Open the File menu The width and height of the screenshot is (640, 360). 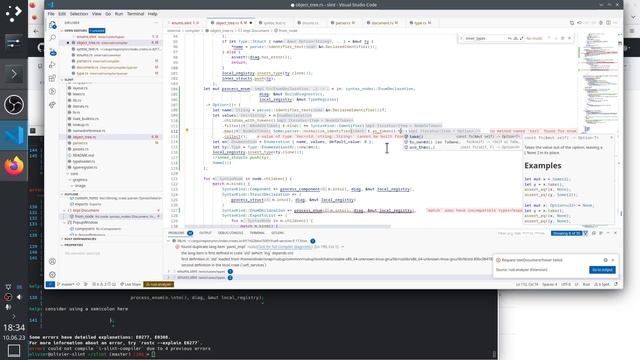(51, 14)
